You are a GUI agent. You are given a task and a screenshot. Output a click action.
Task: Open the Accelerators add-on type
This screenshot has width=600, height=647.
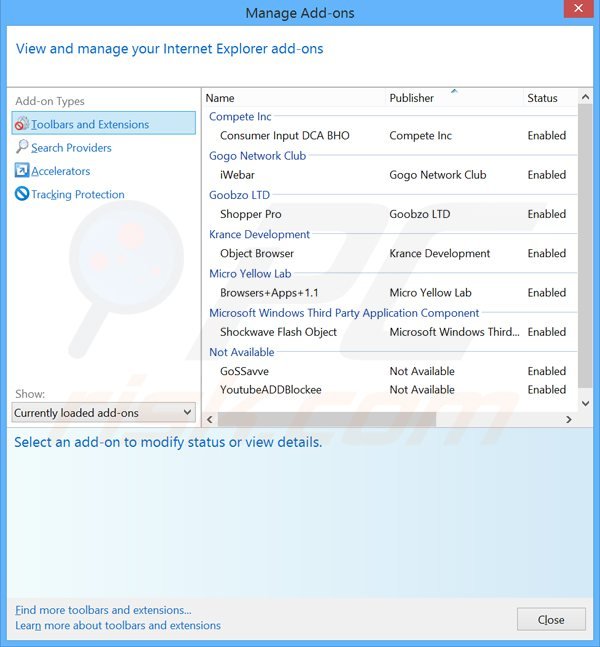(x=61, y=171)
